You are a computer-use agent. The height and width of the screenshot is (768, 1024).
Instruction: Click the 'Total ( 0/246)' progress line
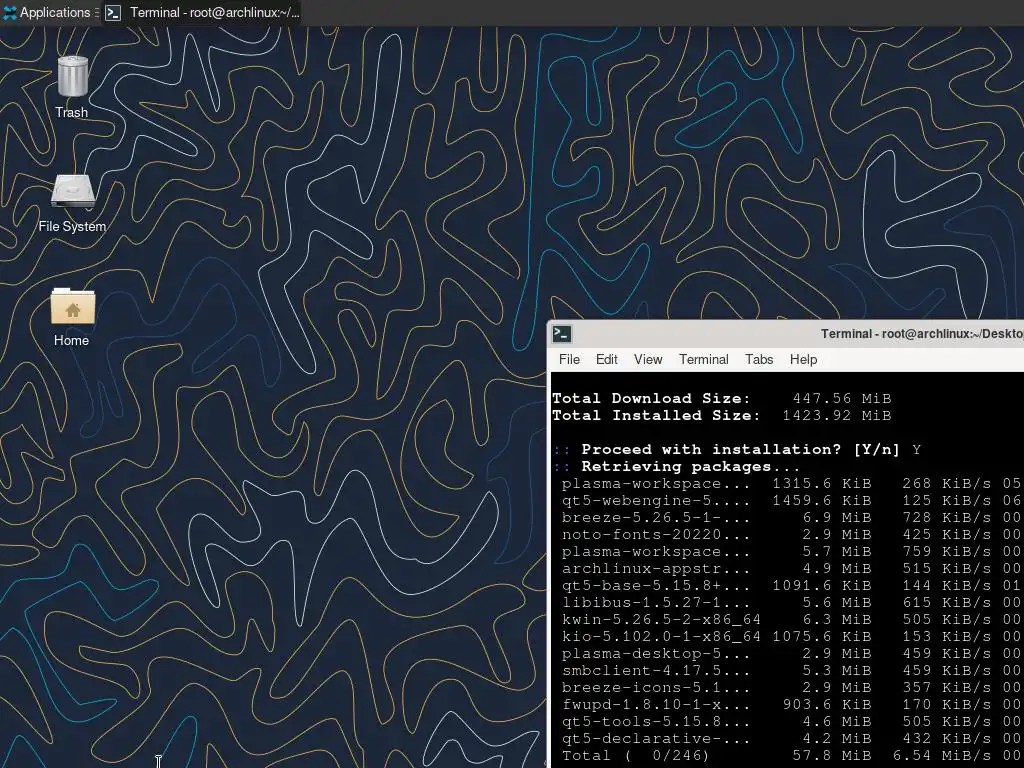(x=791, y=755)
